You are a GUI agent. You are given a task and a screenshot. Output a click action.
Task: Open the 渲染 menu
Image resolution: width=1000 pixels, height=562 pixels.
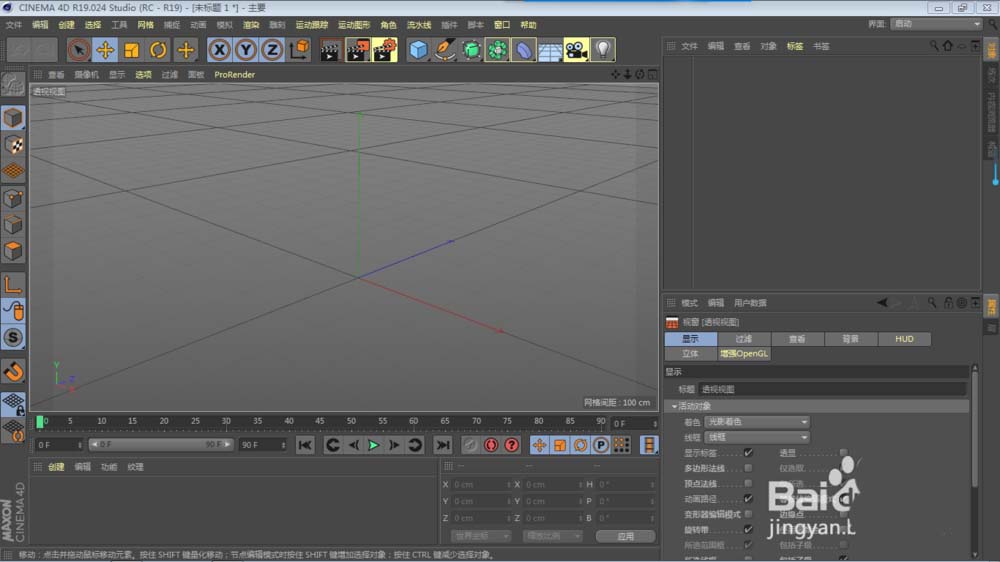pyautogui.click(x=251, y=25)
